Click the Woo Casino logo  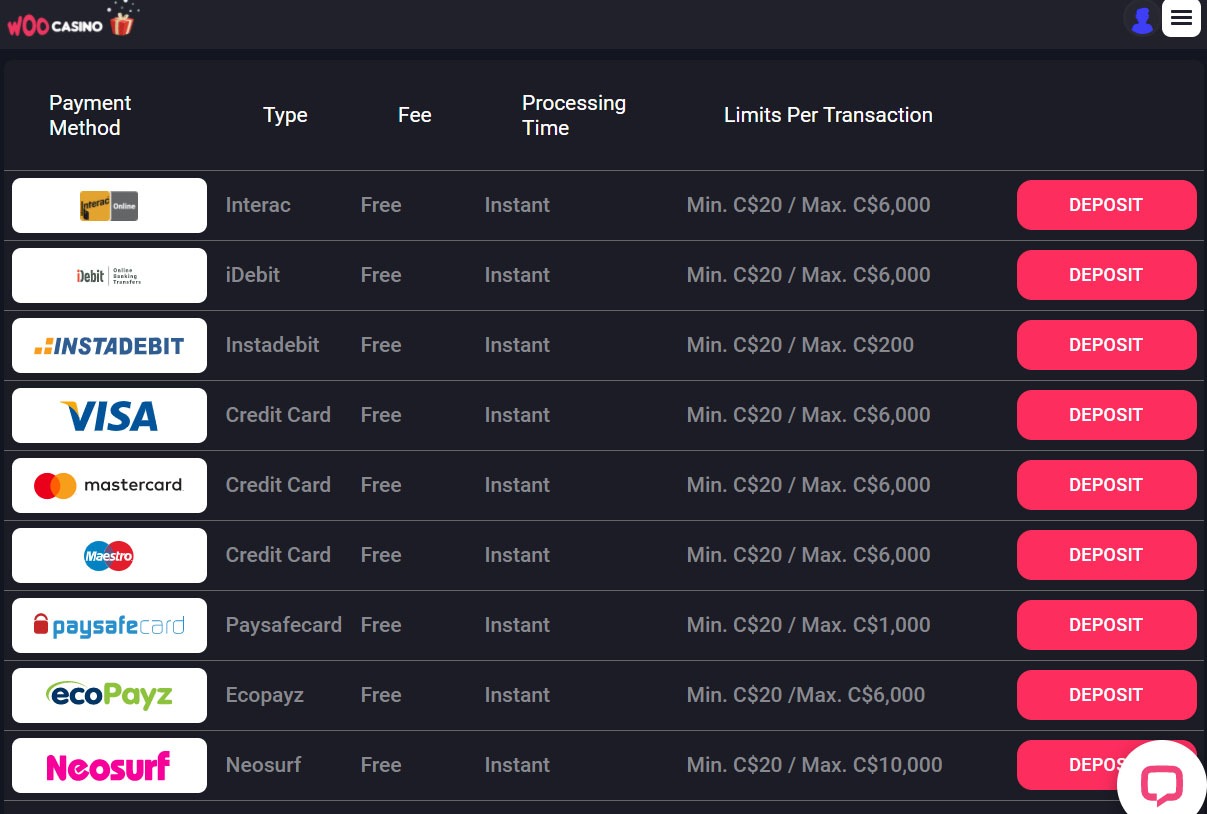[70, 22]
